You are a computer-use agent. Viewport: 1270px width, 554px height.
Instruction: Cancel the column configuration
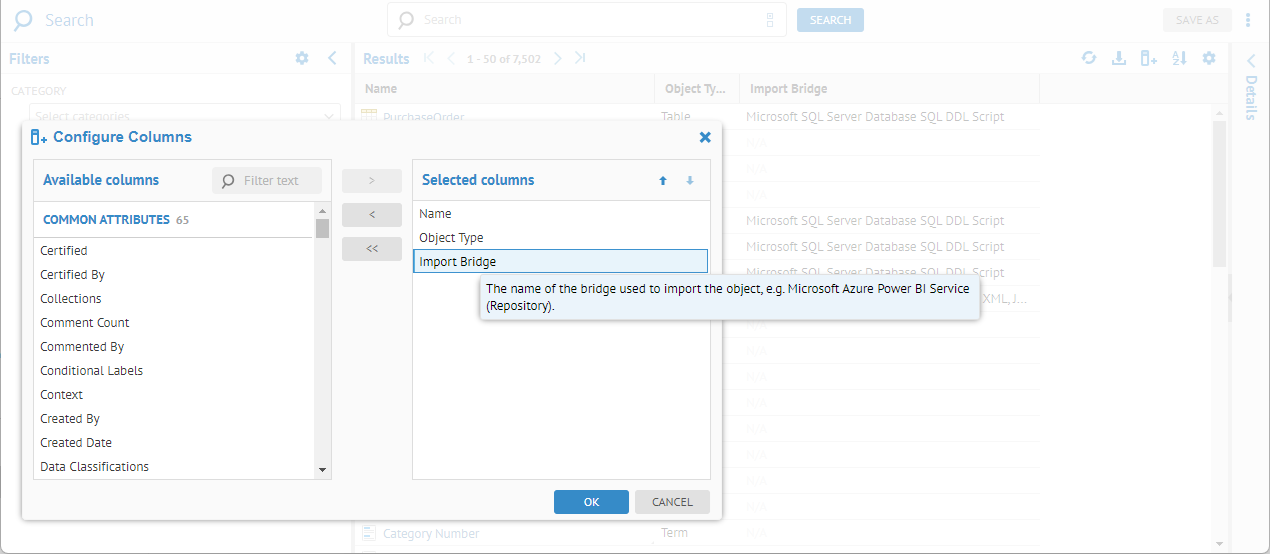[x=672, y=502]
